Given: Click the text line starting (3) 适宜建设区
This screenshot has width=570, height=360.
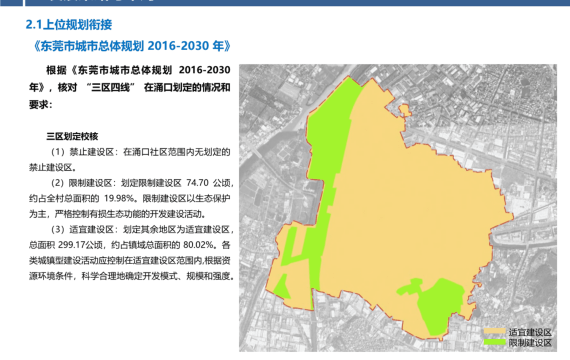Looking at the screenshot, I should click(x=142, y=229).
